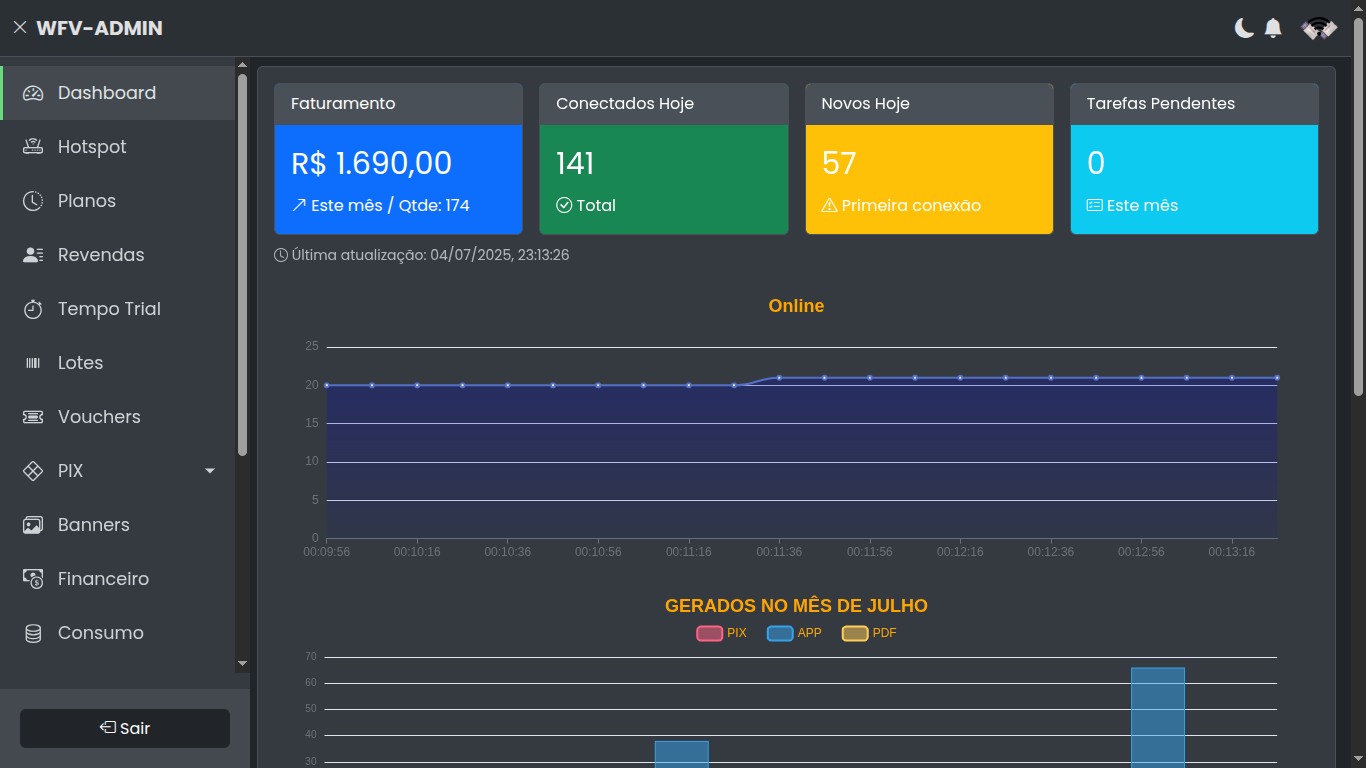The width and height of the screenshot is (1366, 768).
Task: Click the Banners image icon
Action: pos(33,524)
